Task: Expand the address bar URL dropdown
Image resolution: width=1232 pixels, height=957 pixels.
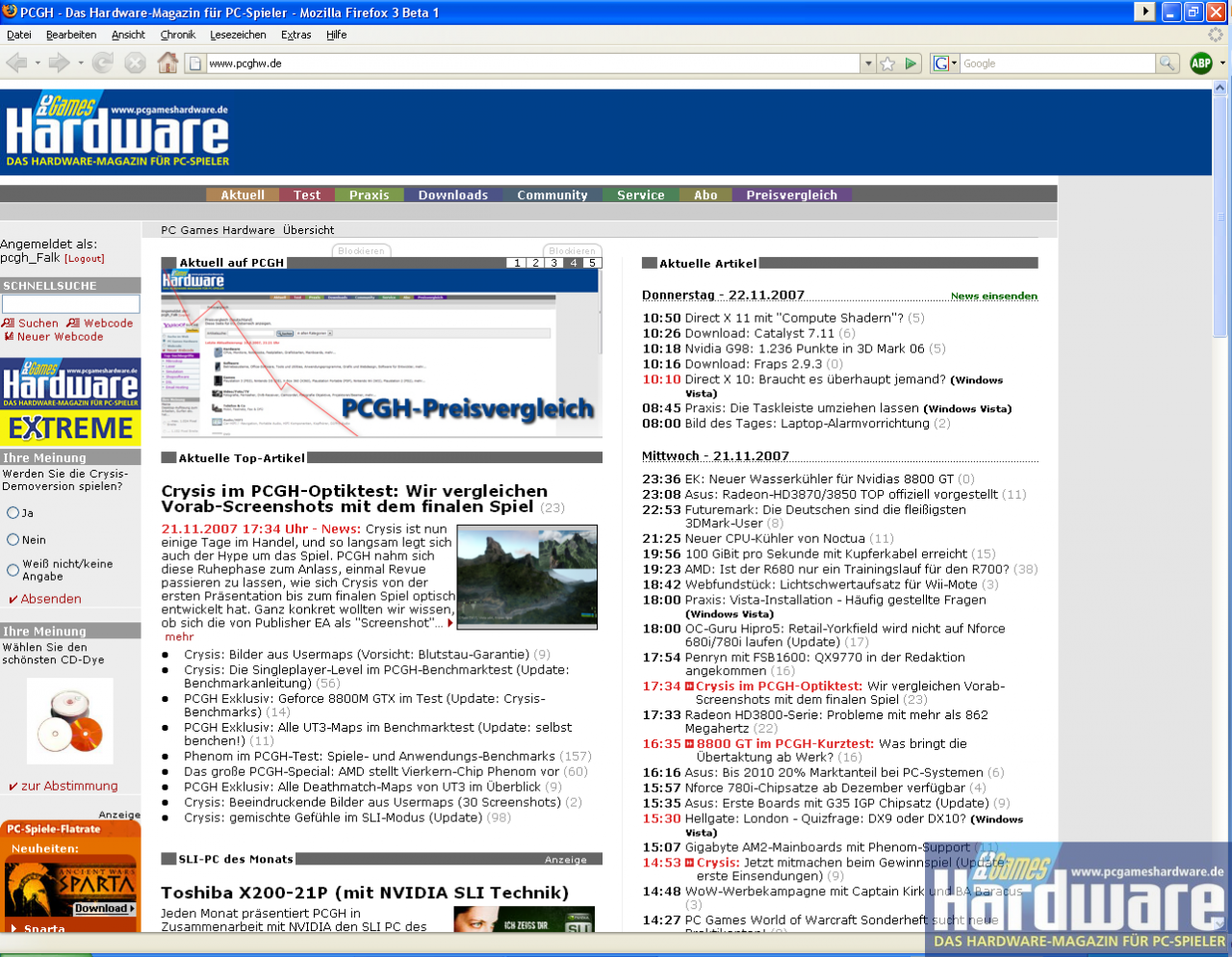Action: click(868, 64)
